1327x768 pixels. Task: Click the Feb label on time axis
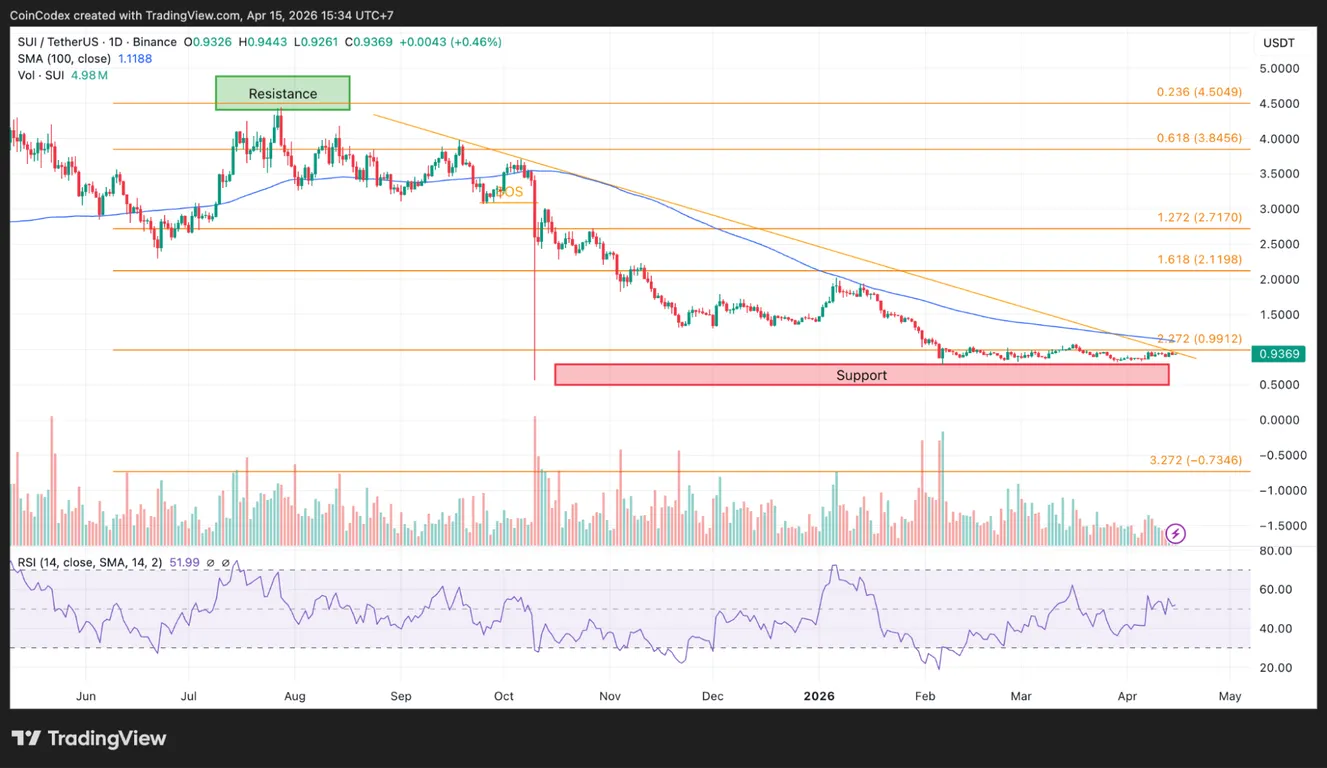[x=925, y=696]
